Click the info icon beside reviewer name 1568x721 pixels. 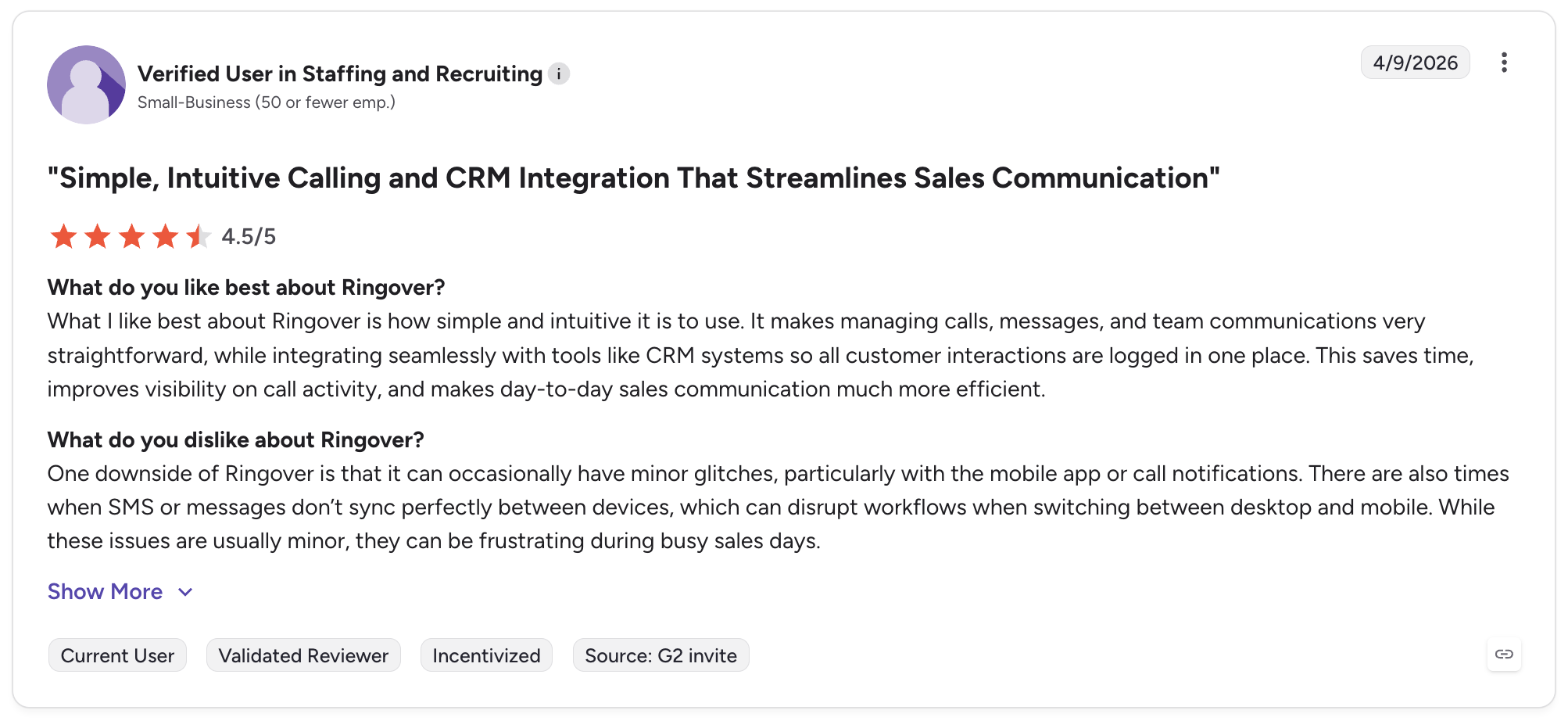(x=558, y=74)
